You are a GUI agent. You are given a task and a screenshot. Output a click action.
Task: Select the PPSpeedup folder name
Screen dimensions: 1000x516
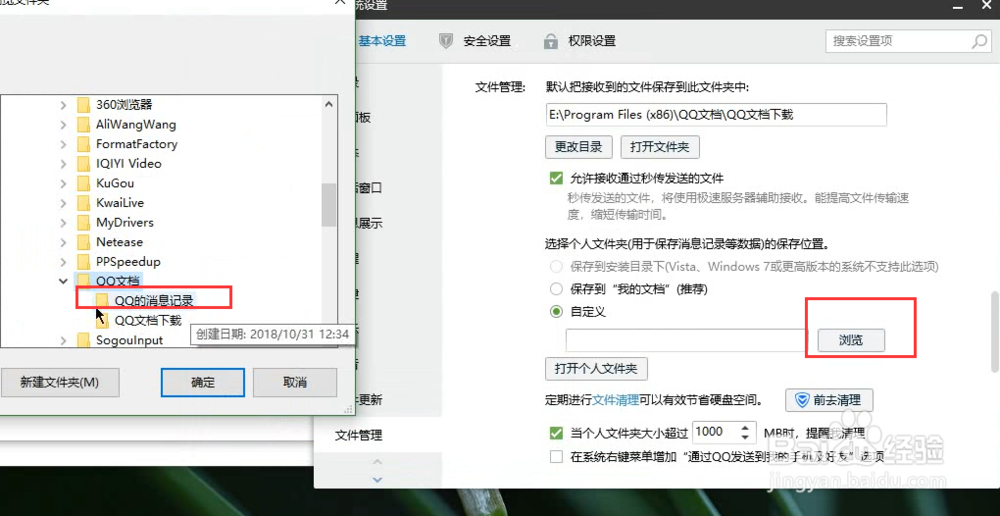128,262
